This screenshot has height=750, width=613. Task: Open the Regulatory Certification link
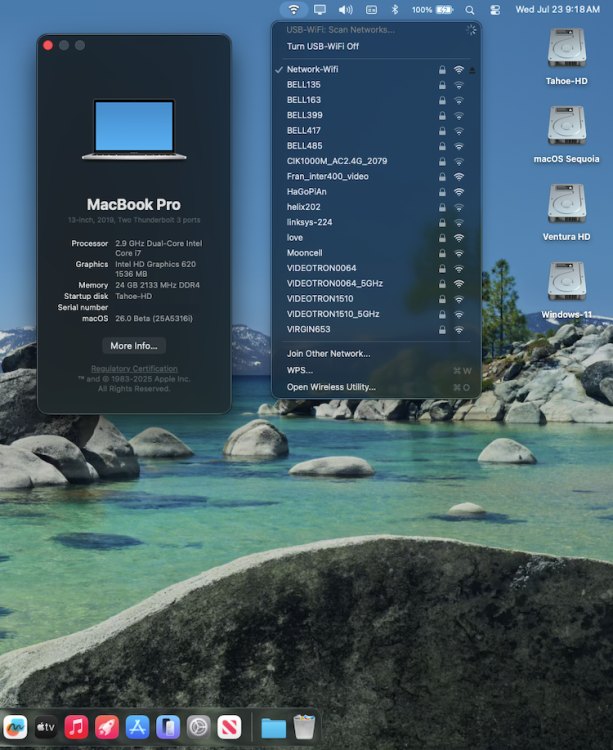134,369
